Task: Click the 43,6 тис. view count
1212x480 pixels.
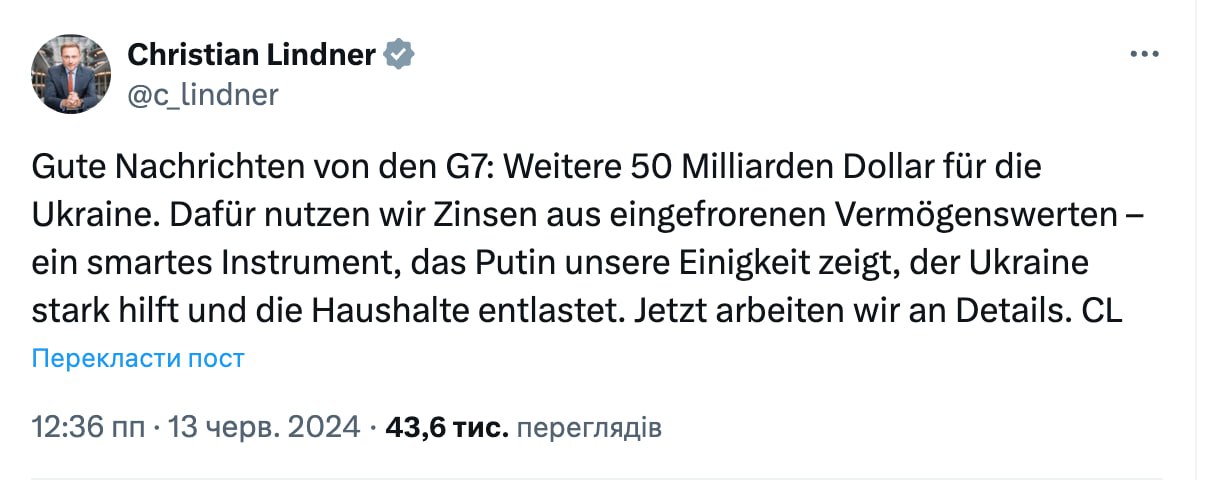Action: tap(447, 428)
